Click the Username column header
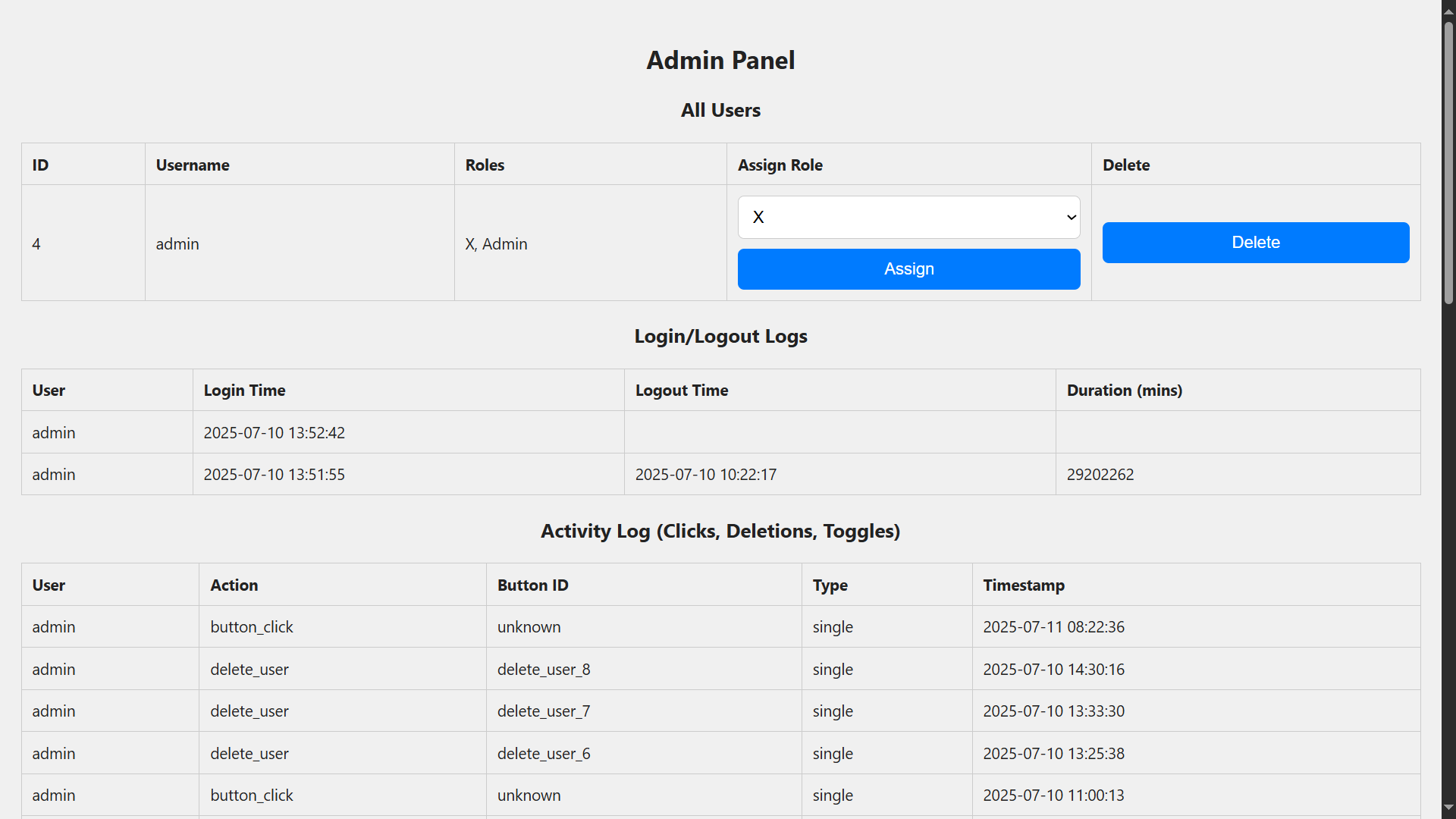The height and width of the screenshot is (819, 1456). 193,165
